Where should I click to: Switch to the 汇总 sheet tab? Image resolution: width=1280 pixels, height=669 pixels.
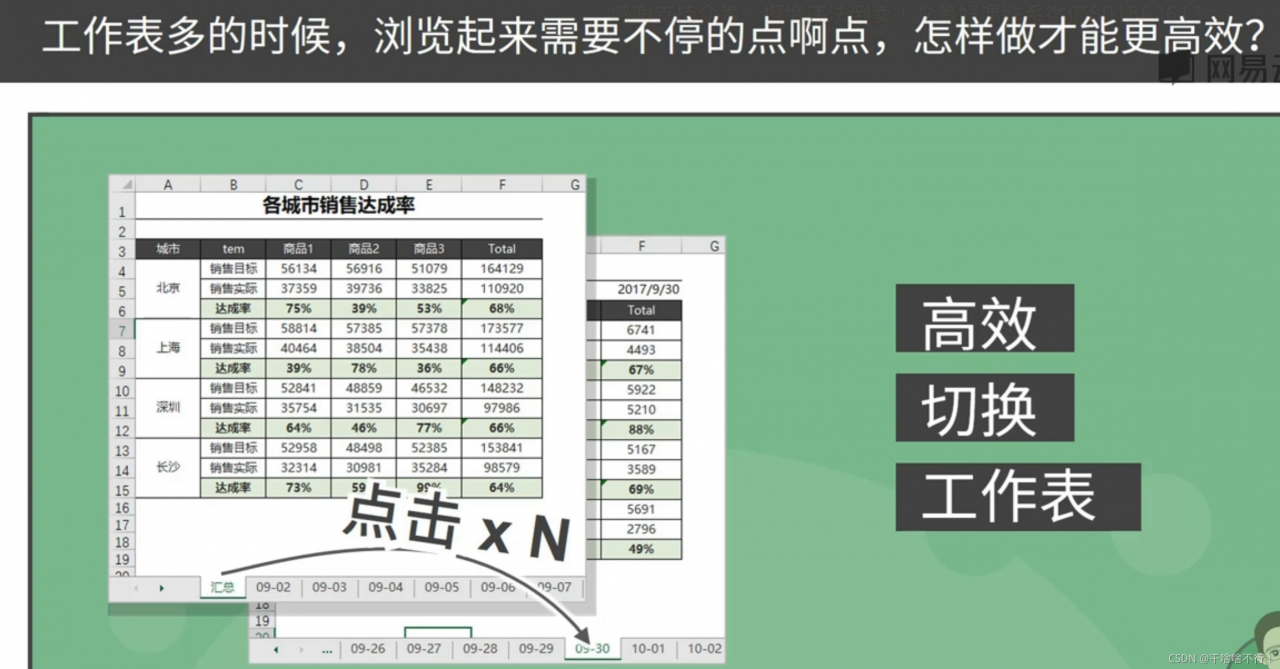pyautogui.click(x=222, y=588)
